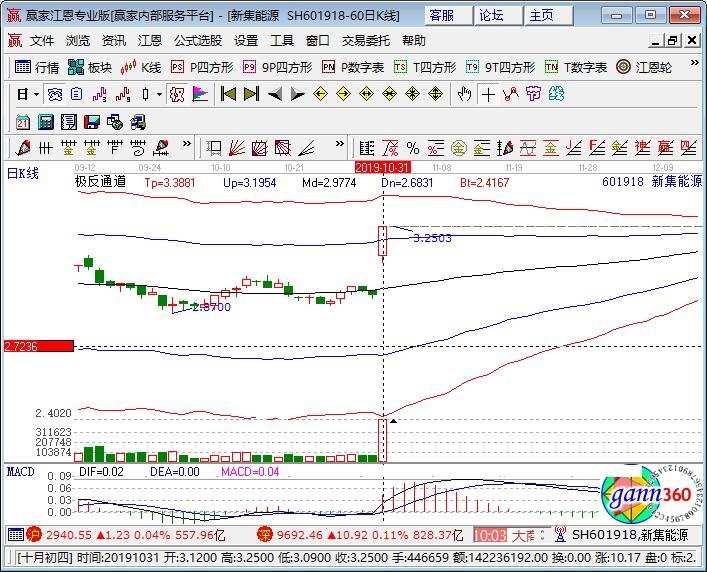Click the red 2.7236 price label
707x572 pixels.
tap(38, 346)
